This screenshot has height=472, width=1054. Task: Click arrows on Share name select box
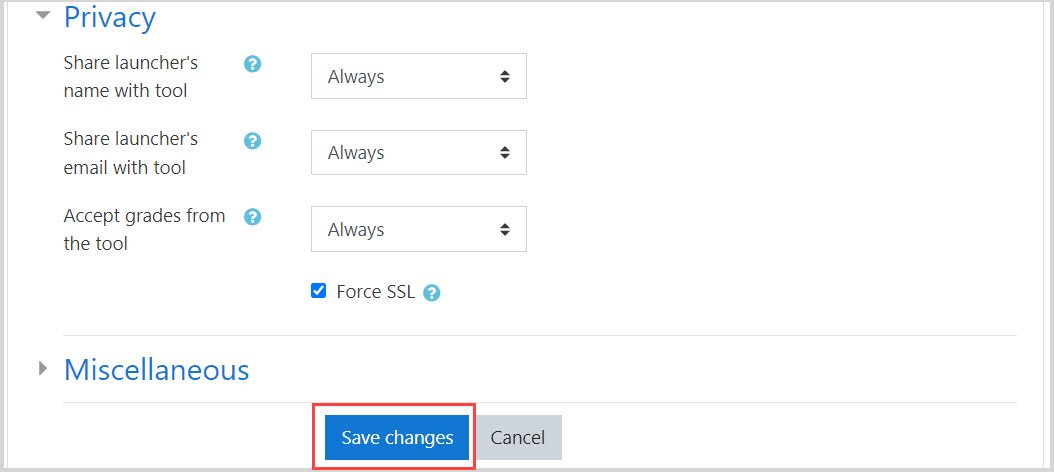[x=505, y=77]
